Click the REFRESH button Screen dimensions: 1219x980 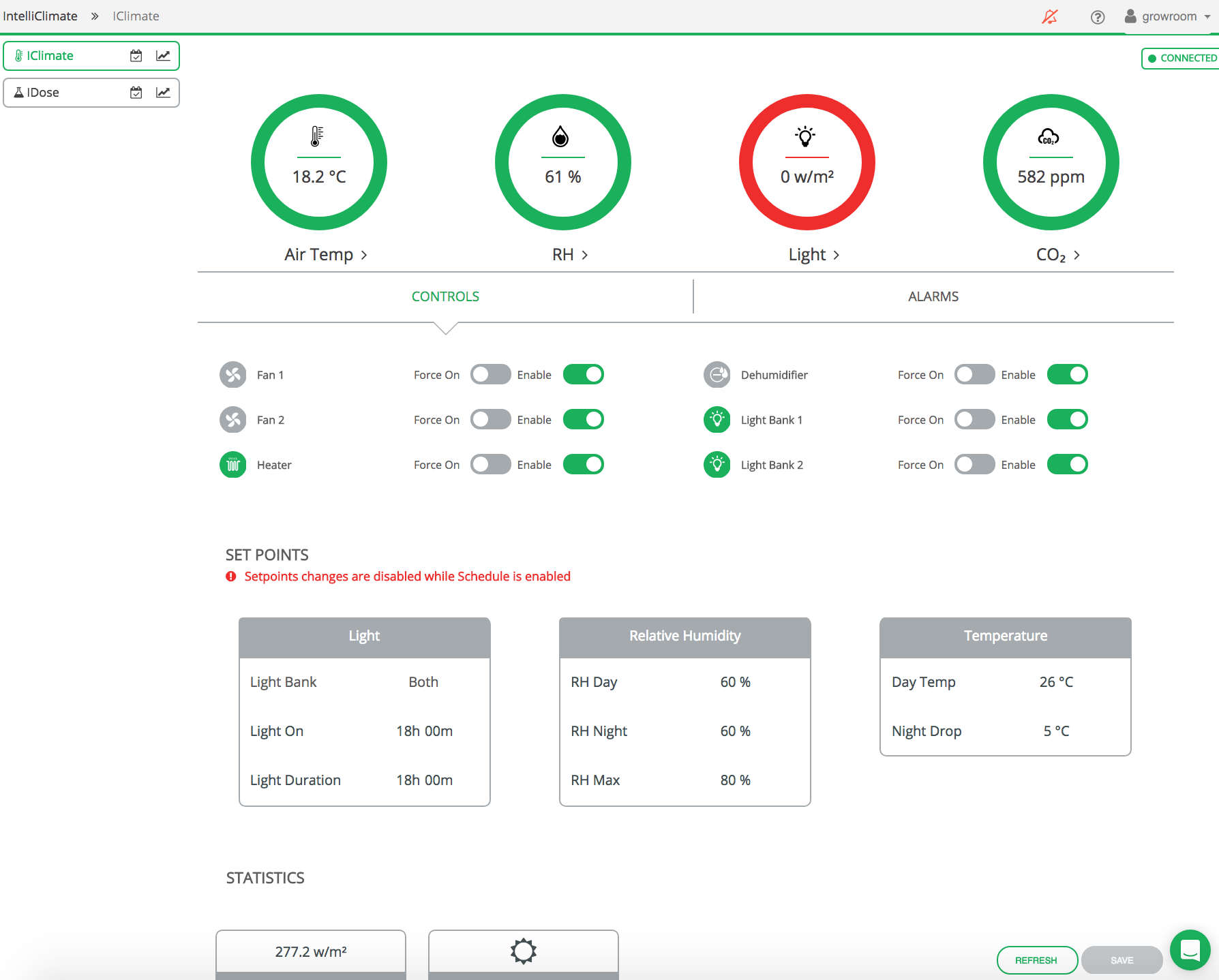(1037, 960)
